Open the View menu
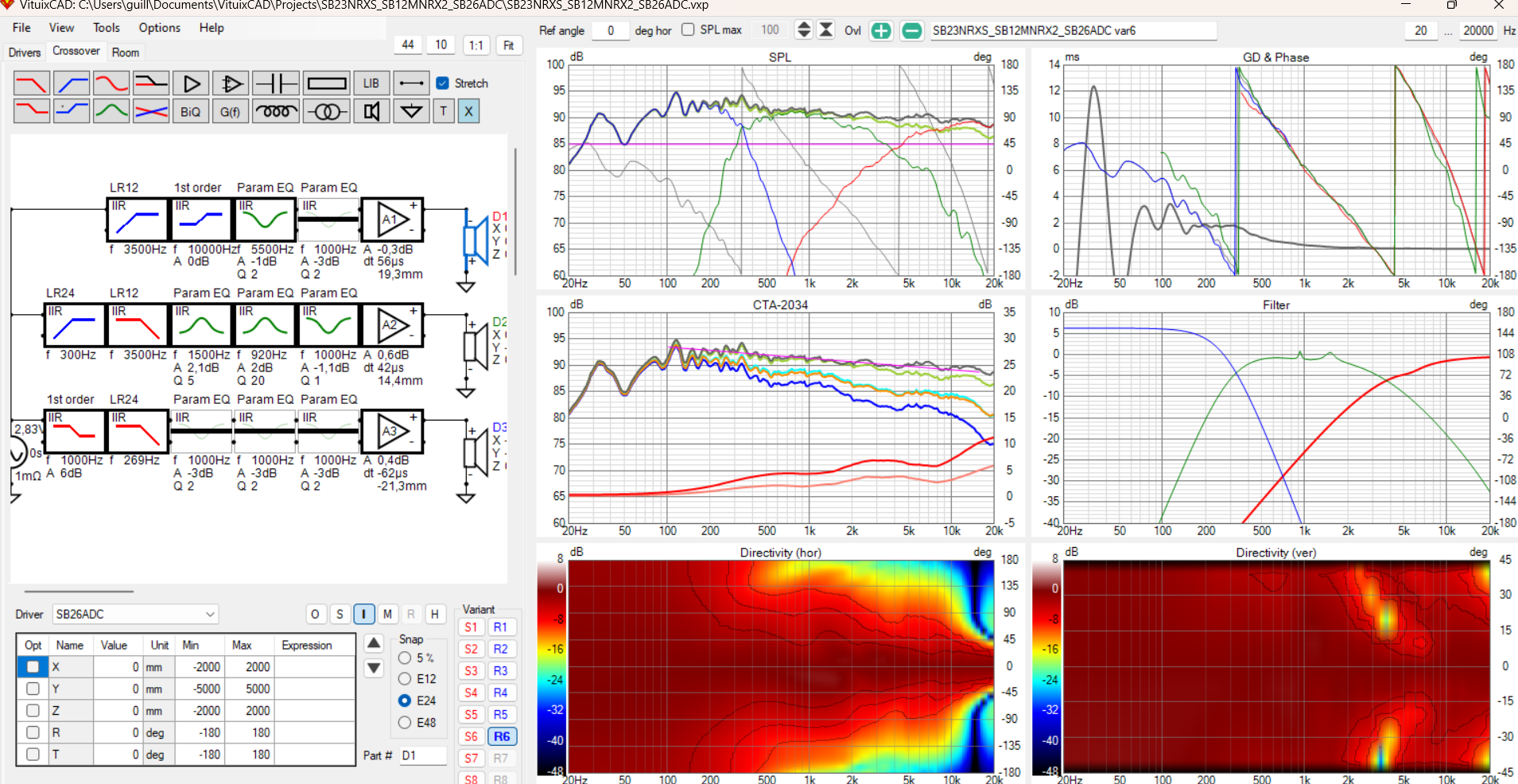The width and height of the screenshot is (1518, 784). (x=61, y=28)
